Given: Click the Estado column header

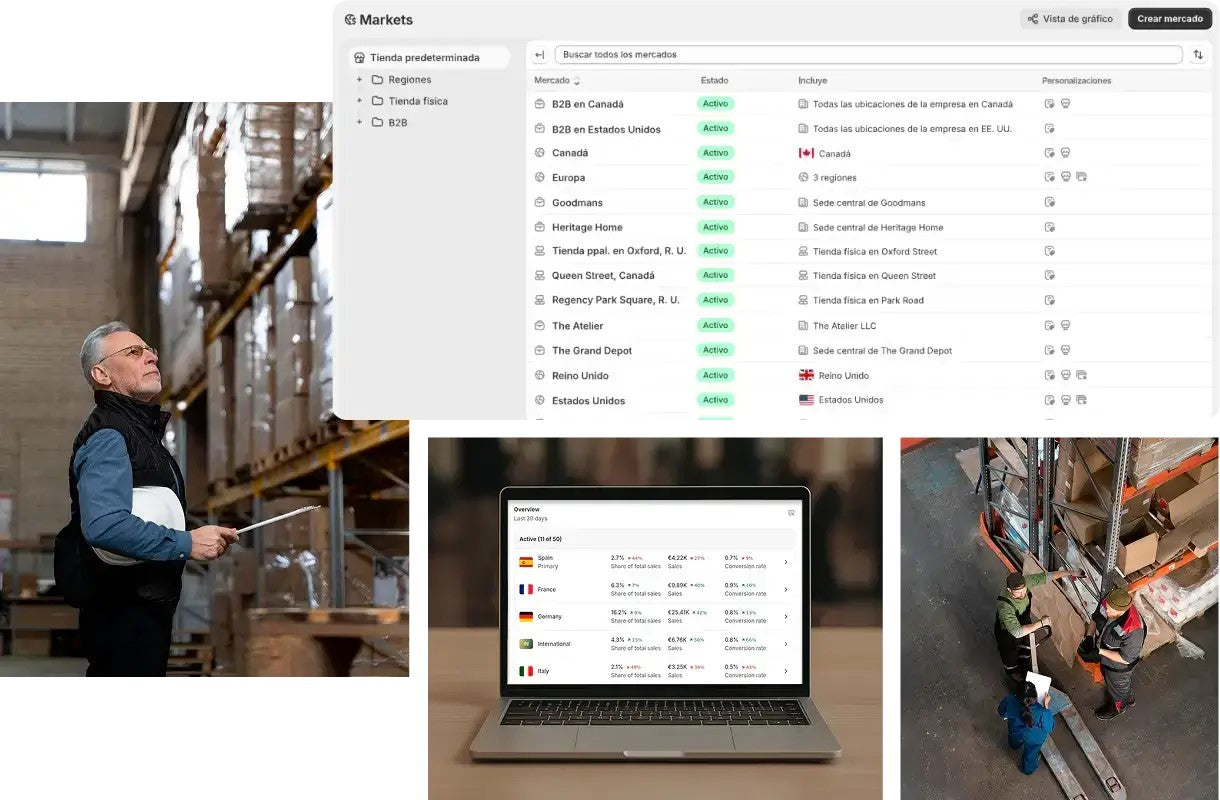Looking at the screenshot, I should pos(715,81).
